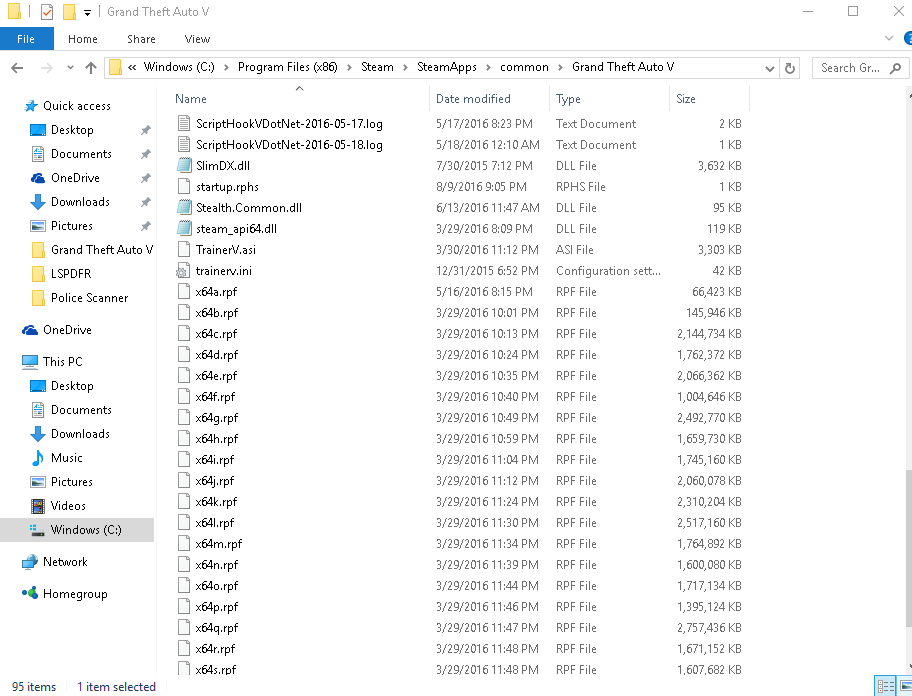Expand the chevron after common in breadcrumb

pos(560,67)
